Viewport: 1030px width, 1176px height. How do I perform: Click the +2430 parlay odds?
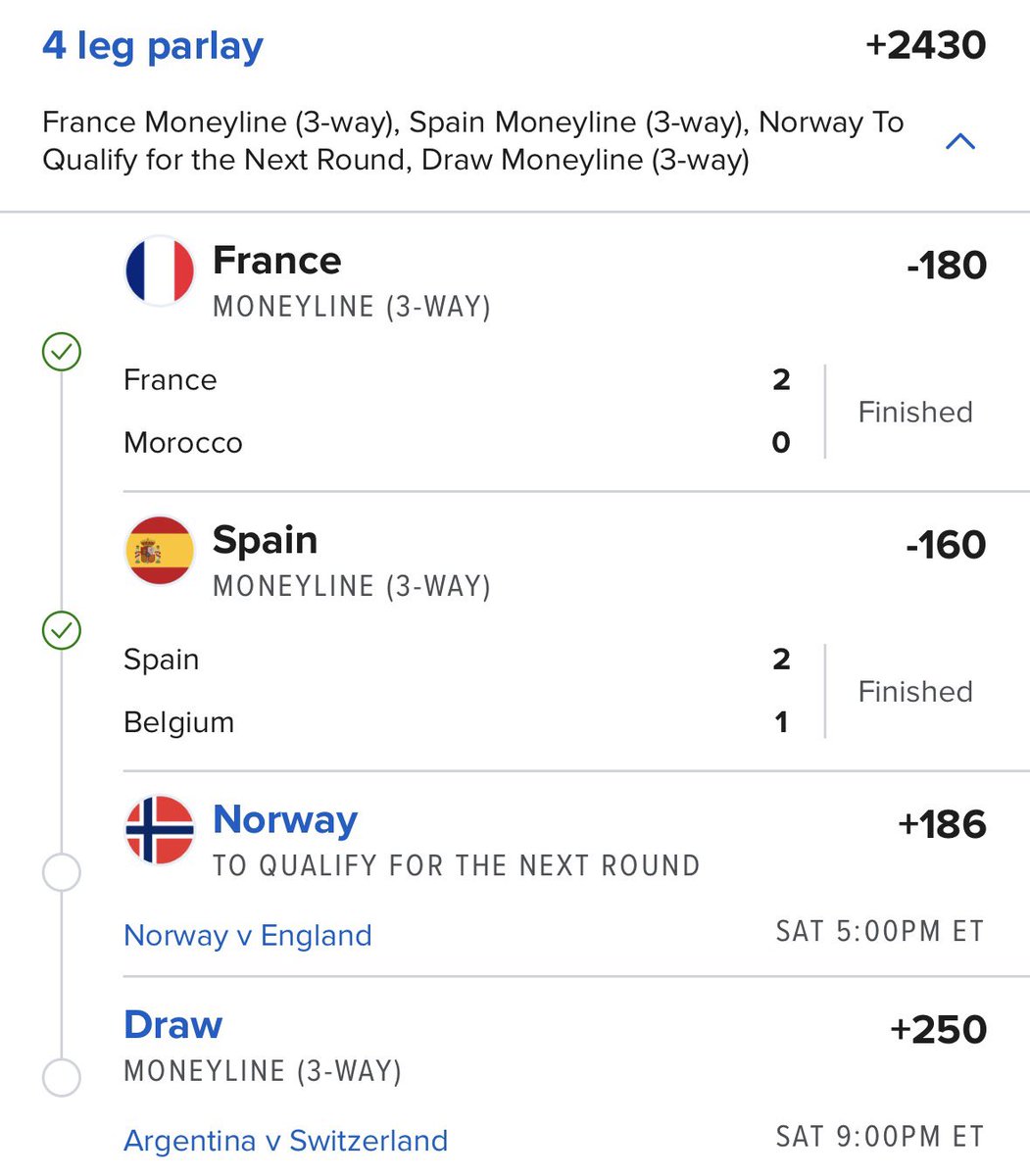coord(925,45)
